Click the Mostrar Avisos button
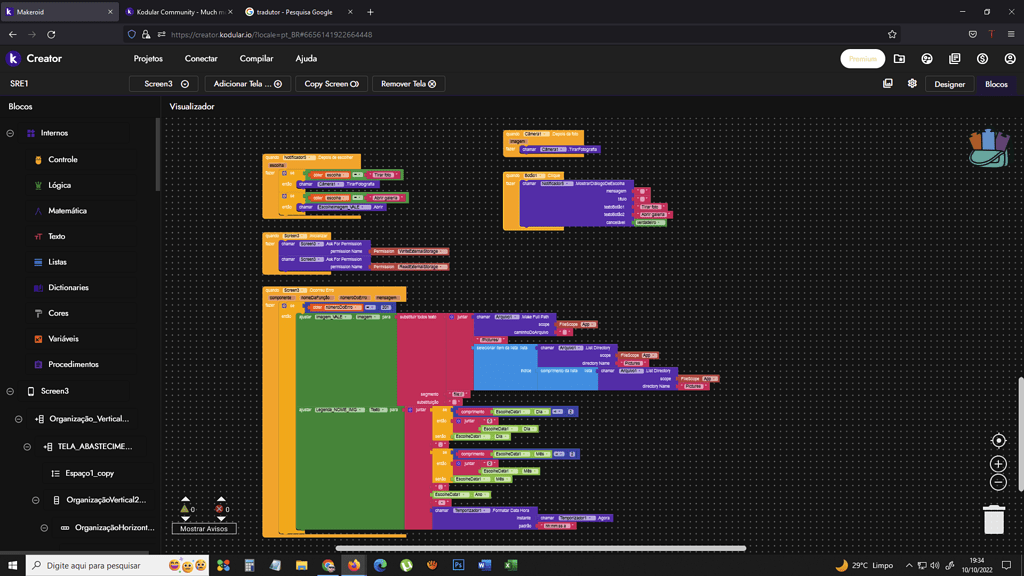This screenshot has height=576, width=1024. point(204,528)
